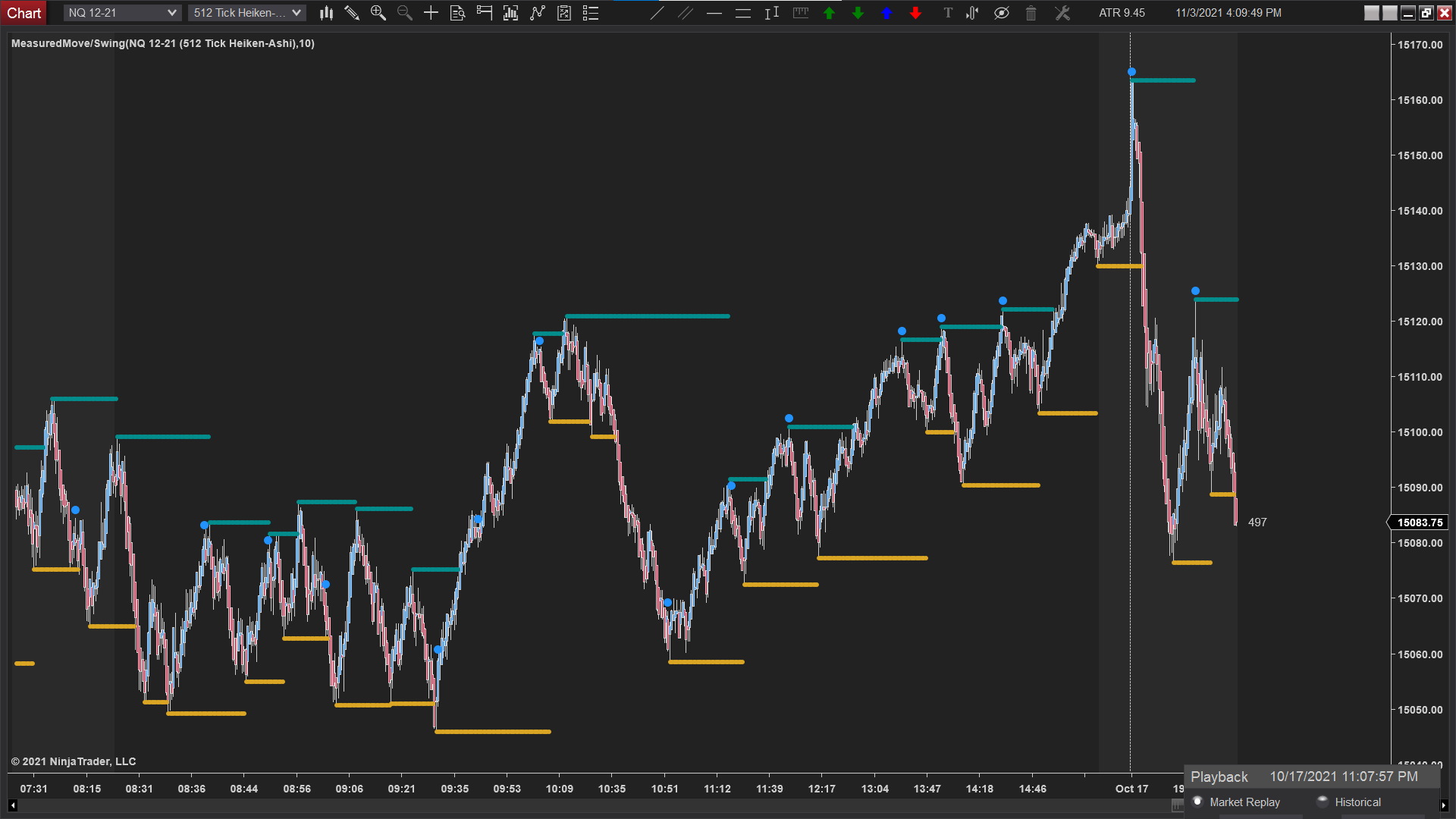Hide drawing objects with the eye icon

pyautogui.click(x=1002, y=13)
